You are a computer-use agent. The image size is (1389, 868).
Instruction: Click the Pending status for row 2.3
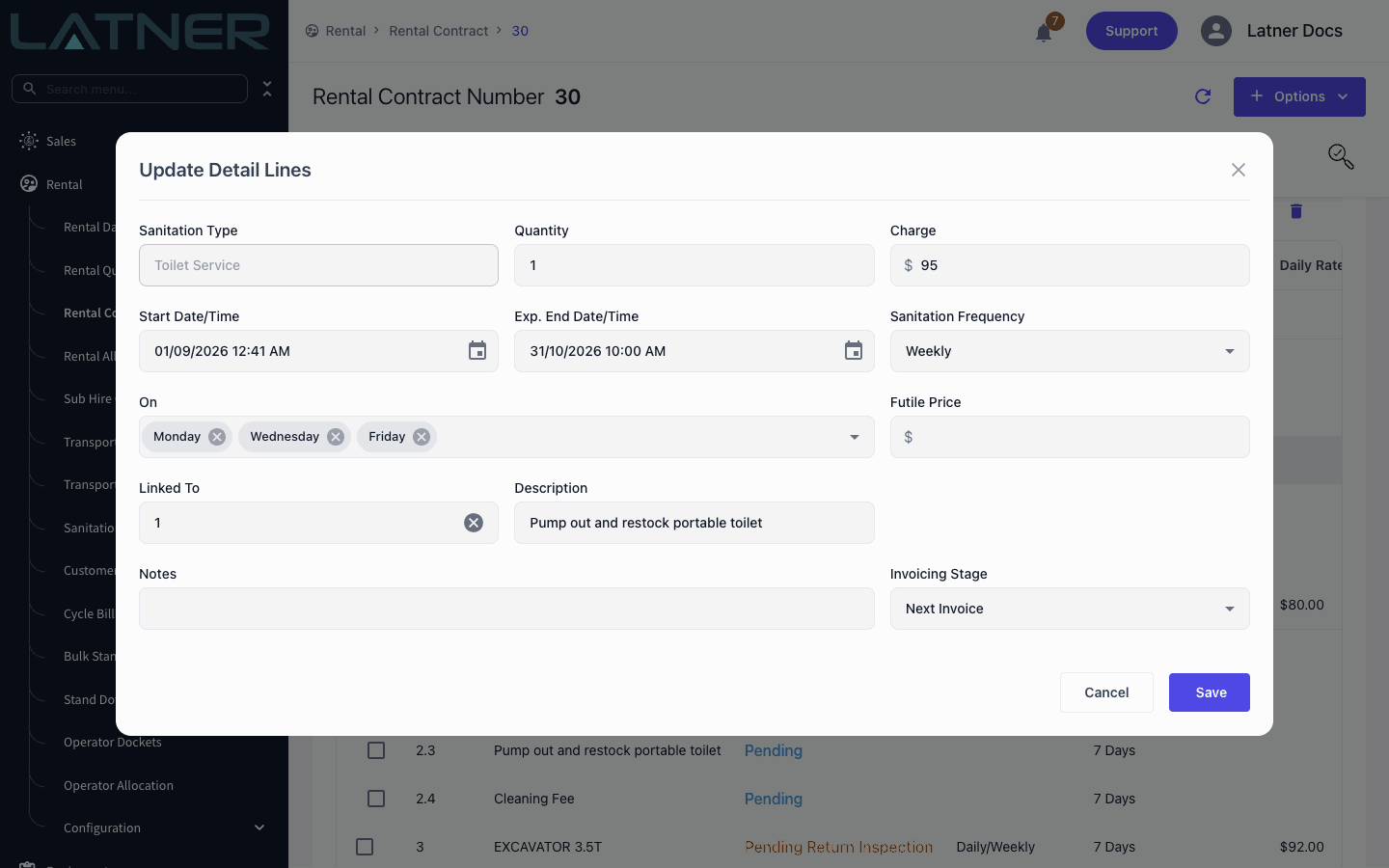tap(774, 750)
